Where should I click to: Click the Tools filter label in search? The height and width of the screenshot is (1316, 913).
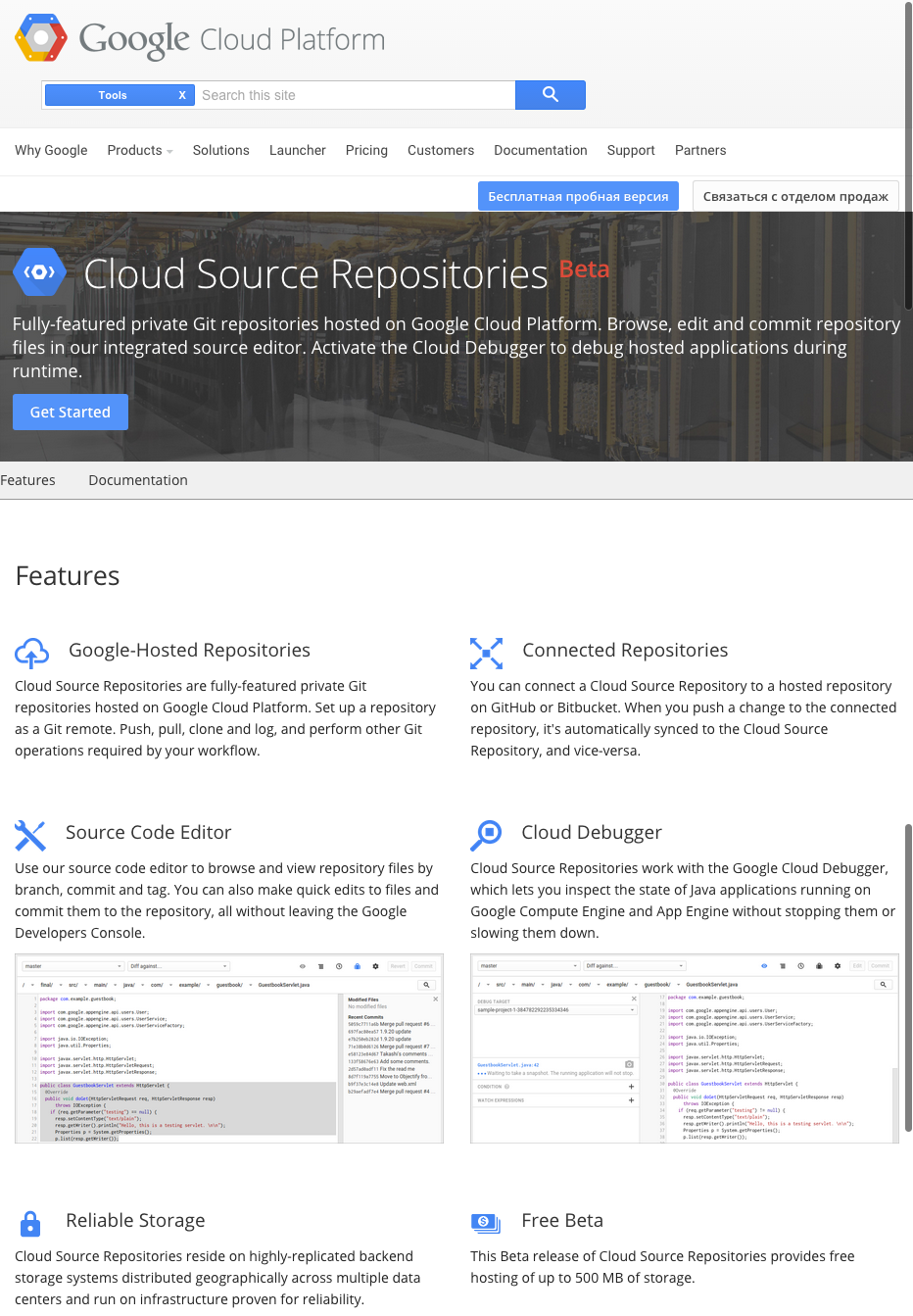pos(113,95)
